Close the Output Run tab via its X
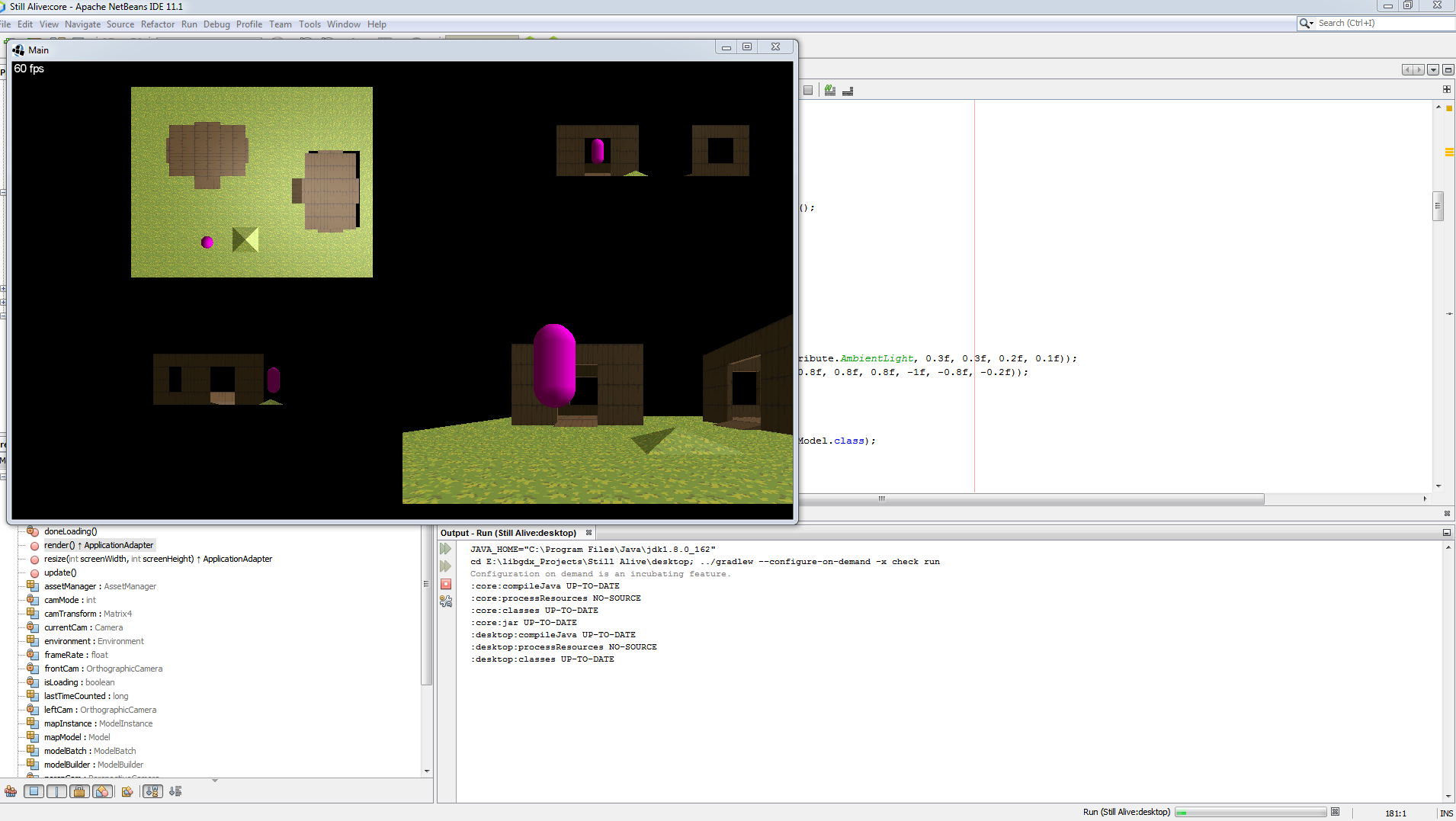The height and width of the screenshot is (821, 1456). pyautogui.click(x=588, y=533)
